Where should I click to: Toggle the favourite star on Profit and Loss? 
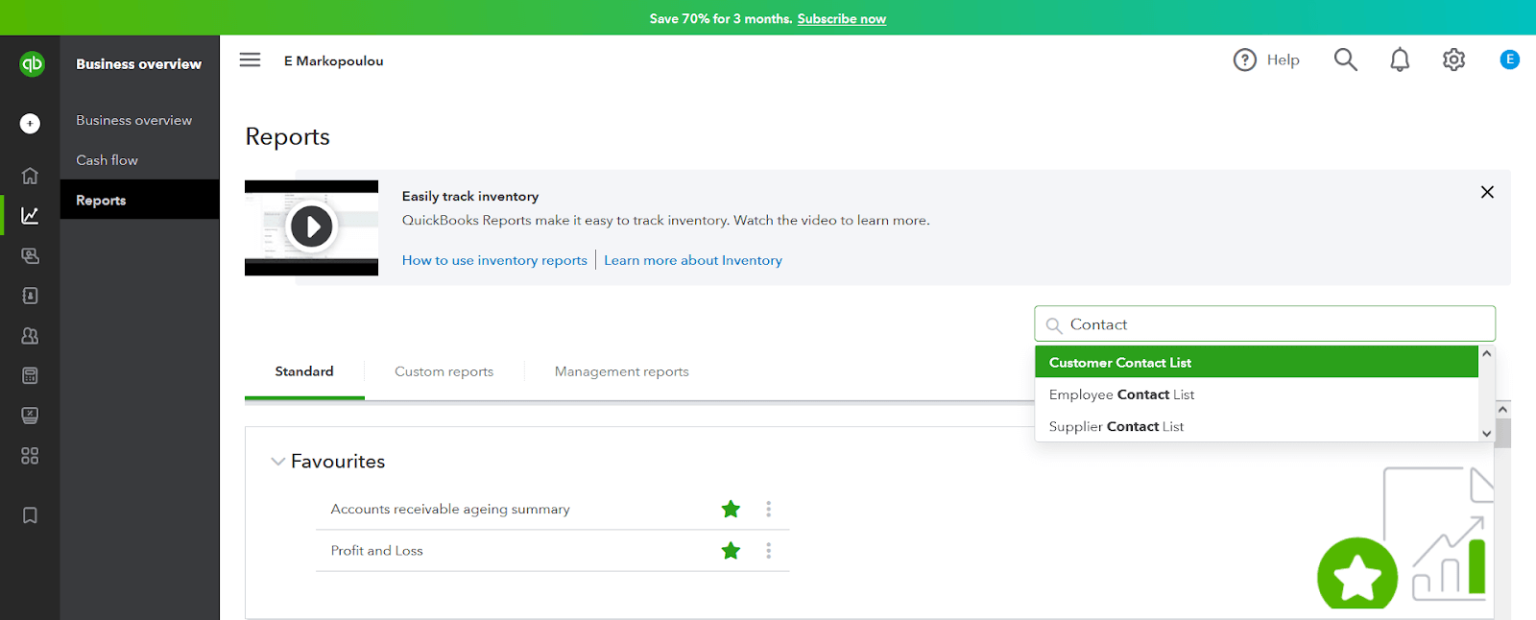pyautogui.click(x=730, y=551)
